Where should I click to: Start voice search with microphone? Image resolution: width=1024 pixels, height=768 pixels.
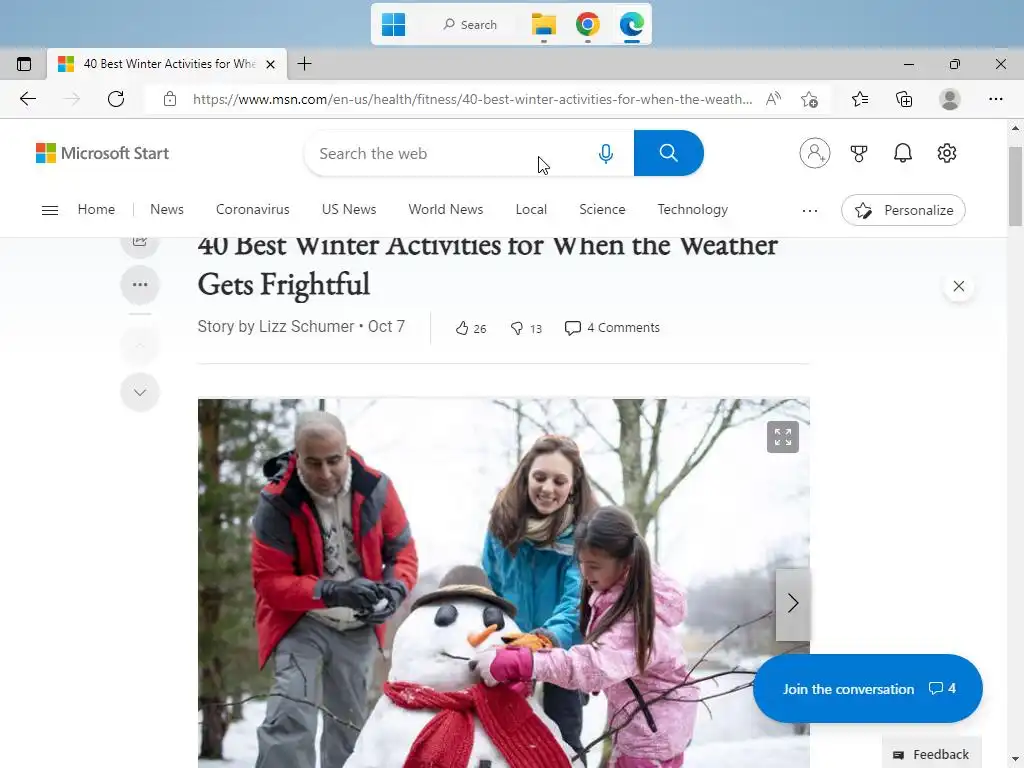coord(606,153)
